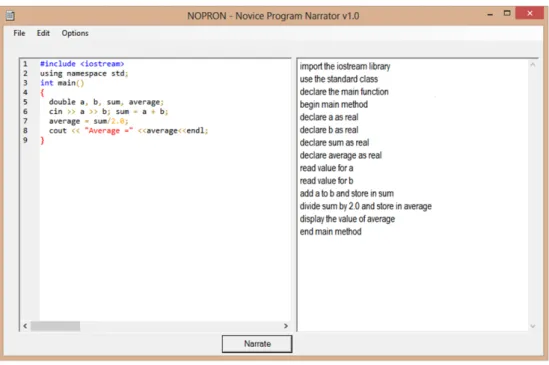Click the 'int main()' code line
This screenshot has width=549, height=365.
62,83
